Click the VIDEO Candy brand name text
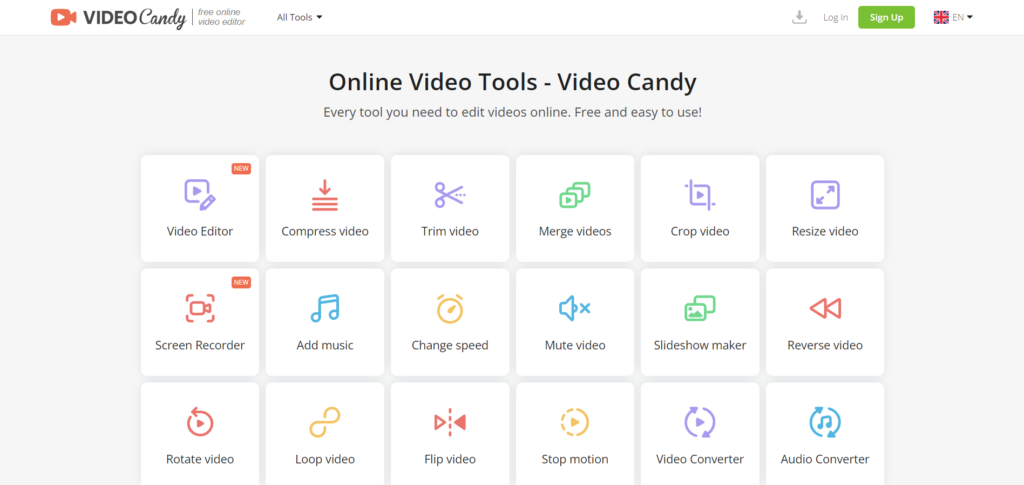The width and height of the screenshot is (1024, 485). coord(135,18)
